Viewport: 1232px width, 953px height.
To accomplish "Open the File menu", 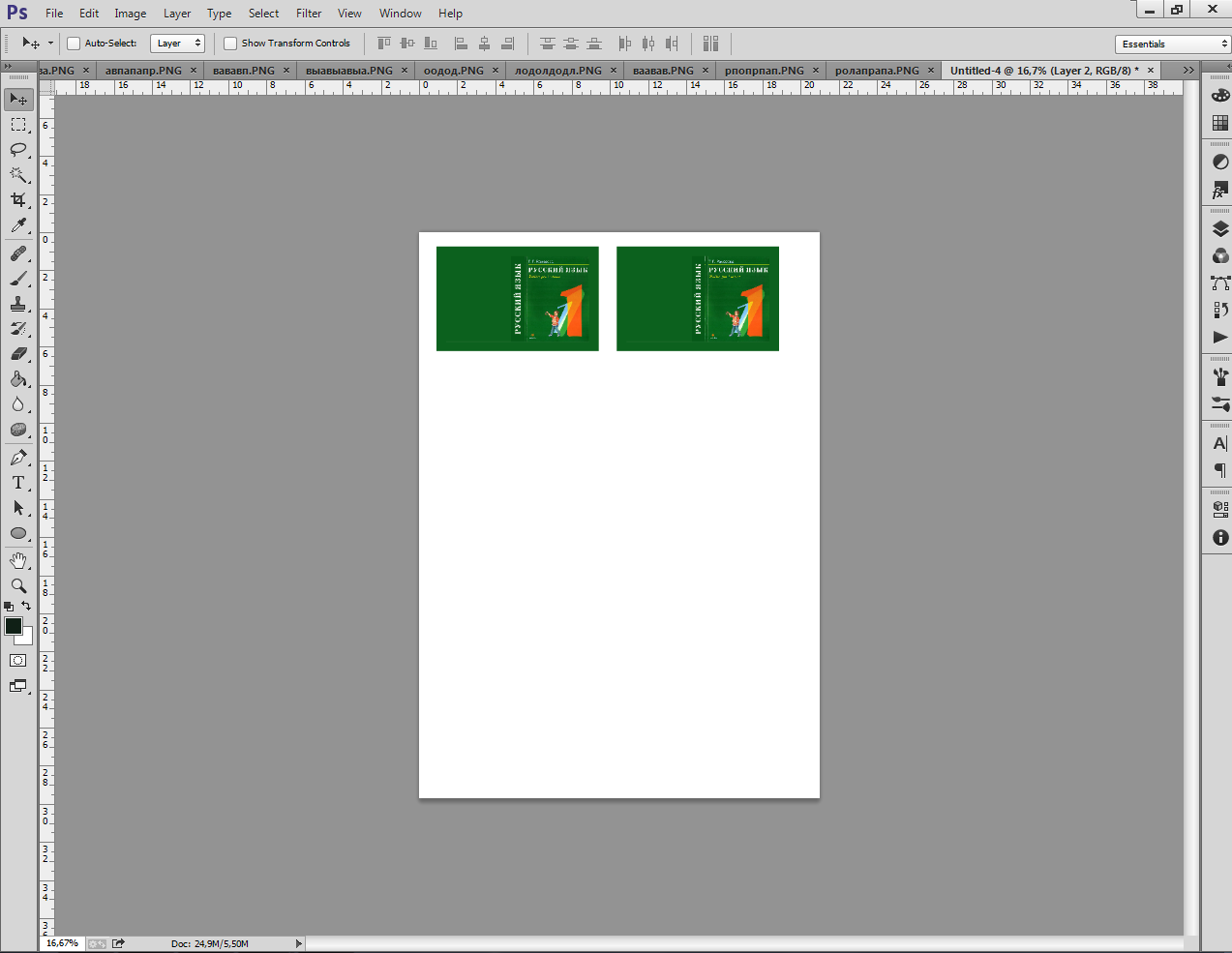I will click(54, 14).
